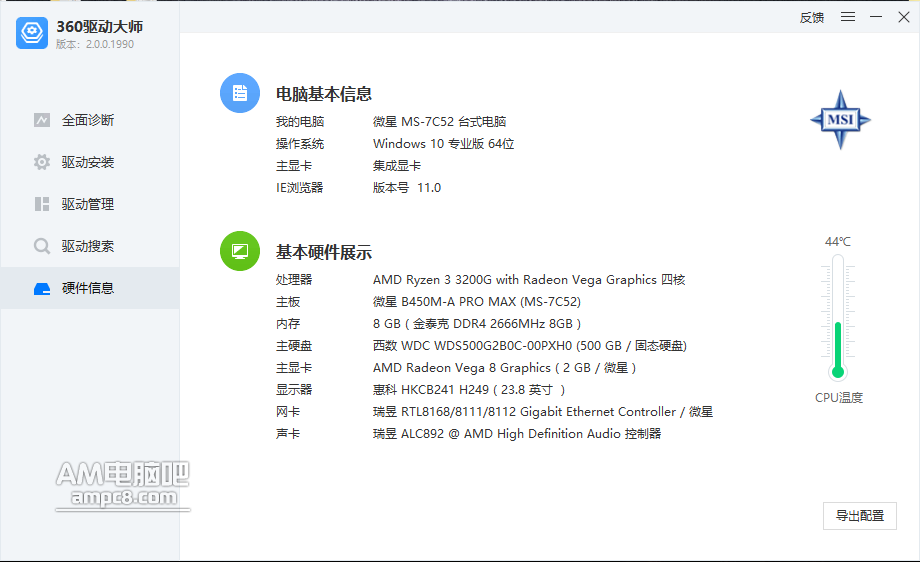Click the 44℃ temperature reading
Viewport: 920px width, 562px height.
coord(838,242)
